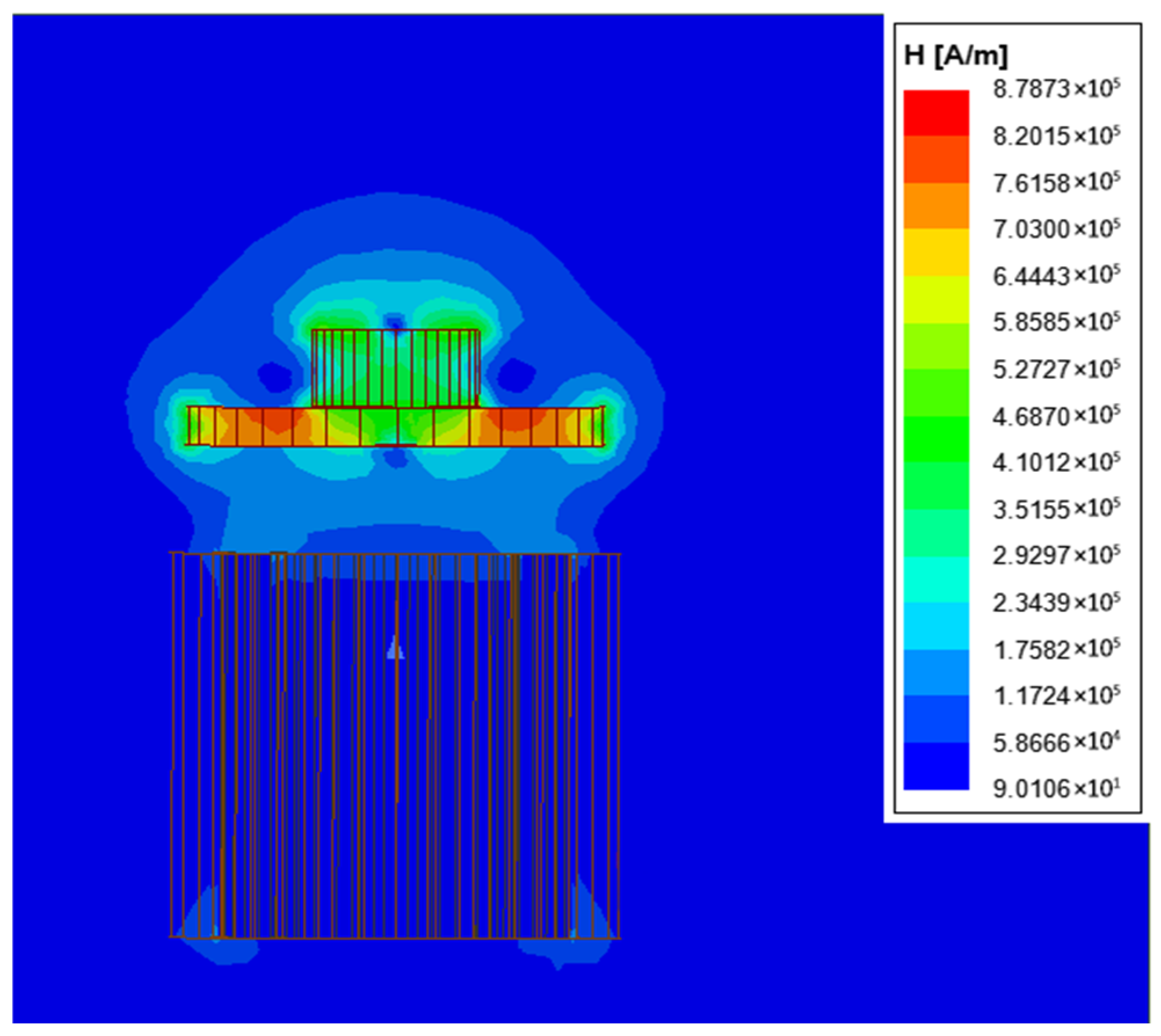Click the 8.7873×10⁵ maximum value label
The width and height of the screenshot is (1161, 1036).
coord(1056,89)
